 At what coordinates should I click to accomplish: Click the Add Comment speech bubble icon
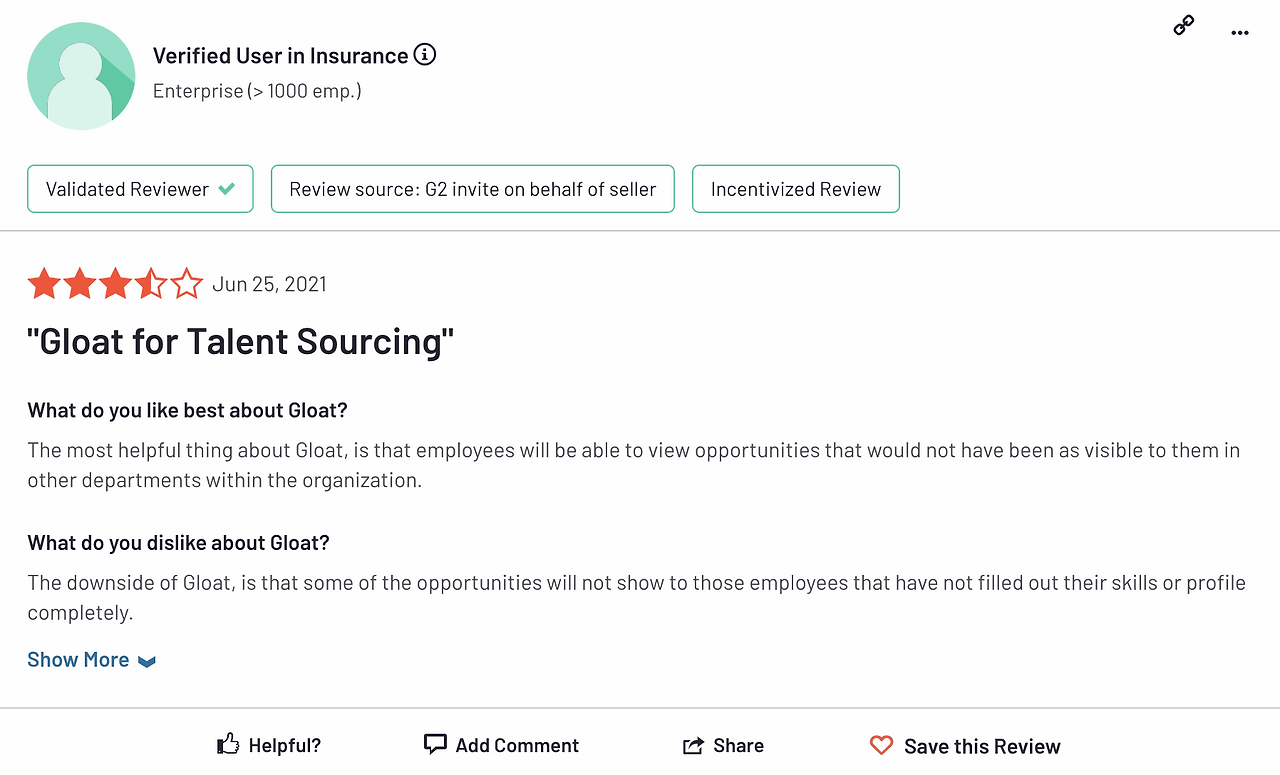pyautogui.click(x=435, y=744)
